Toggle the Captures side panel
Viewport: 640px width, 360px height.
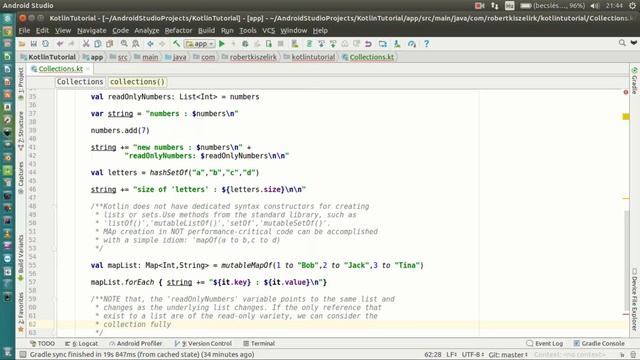pyautogui.click(x=21, y=178)
